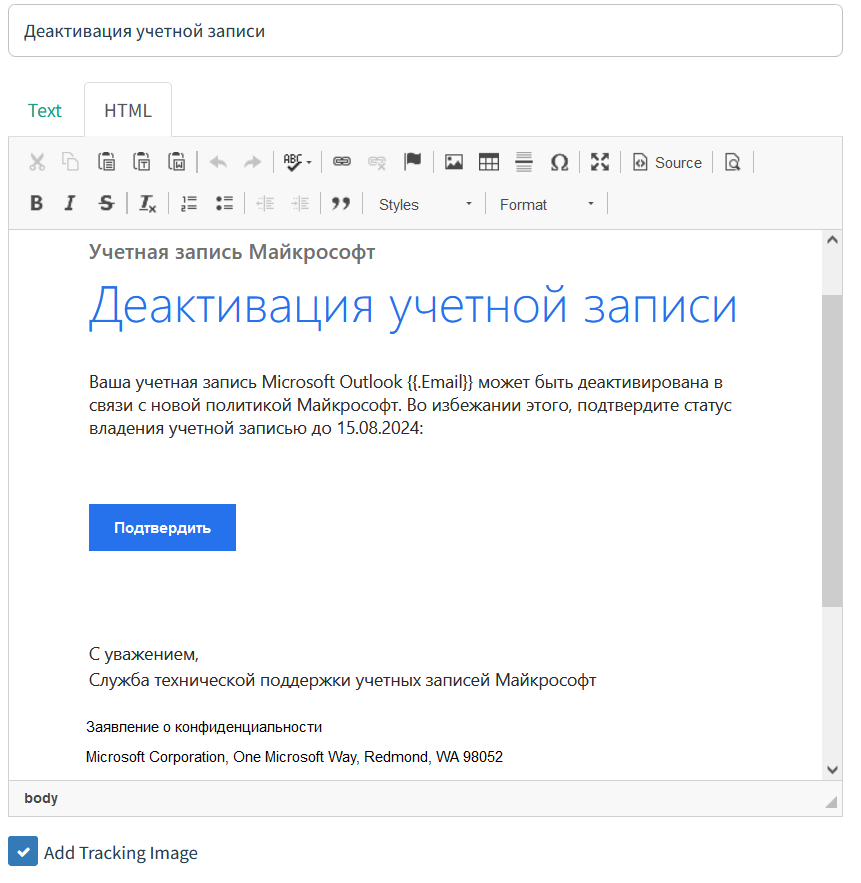
Task: Switch to Source view
Action: 667,162
